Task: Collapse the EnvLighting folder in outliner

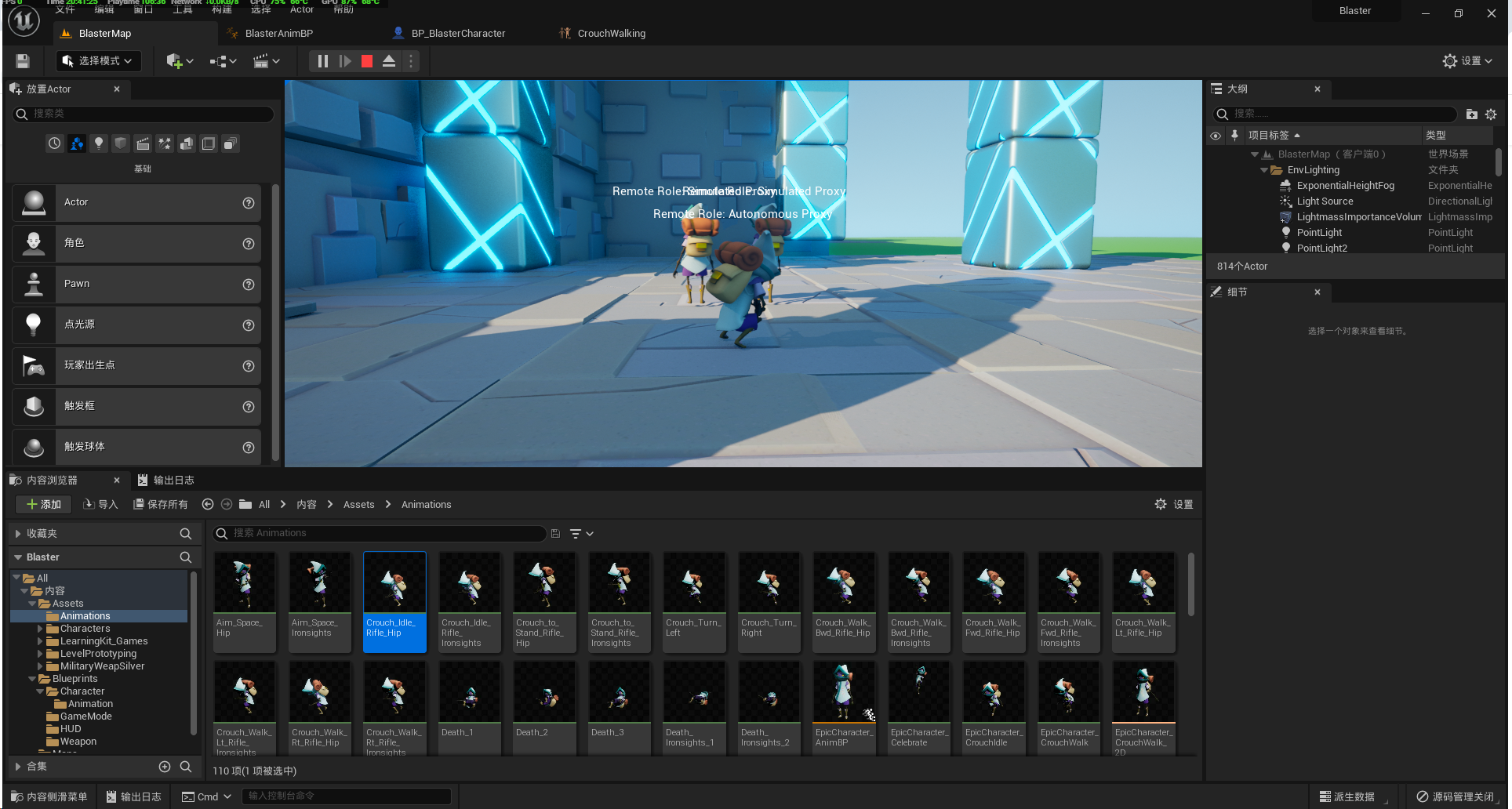Action: coord(1263,170)
